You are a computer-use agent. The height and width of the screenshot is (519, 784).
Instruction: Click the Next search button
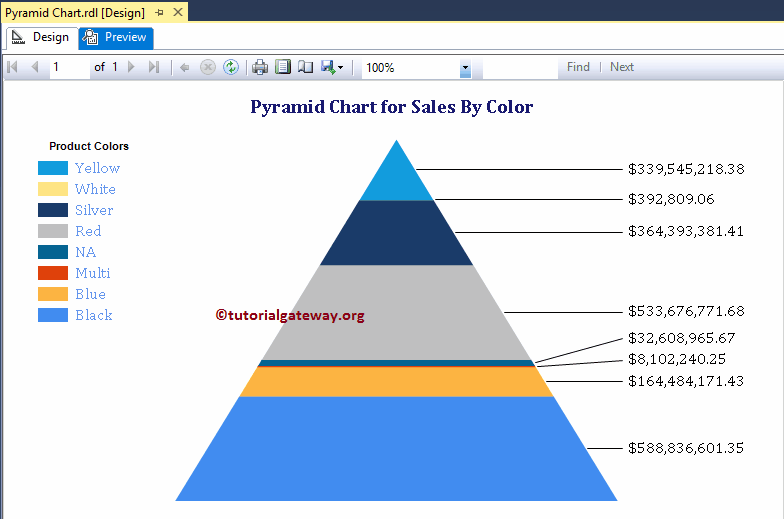(622, 67)
